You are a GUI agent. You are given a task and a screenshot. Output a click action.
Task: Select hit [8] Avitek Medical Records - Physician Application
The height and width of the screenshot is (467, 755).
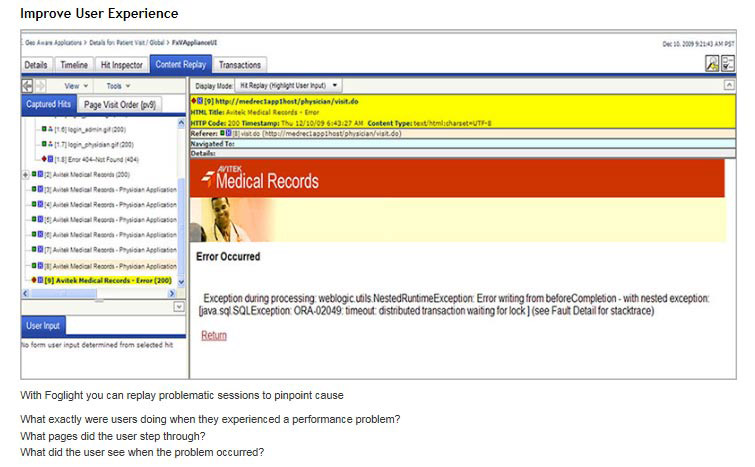pos(110,266)
